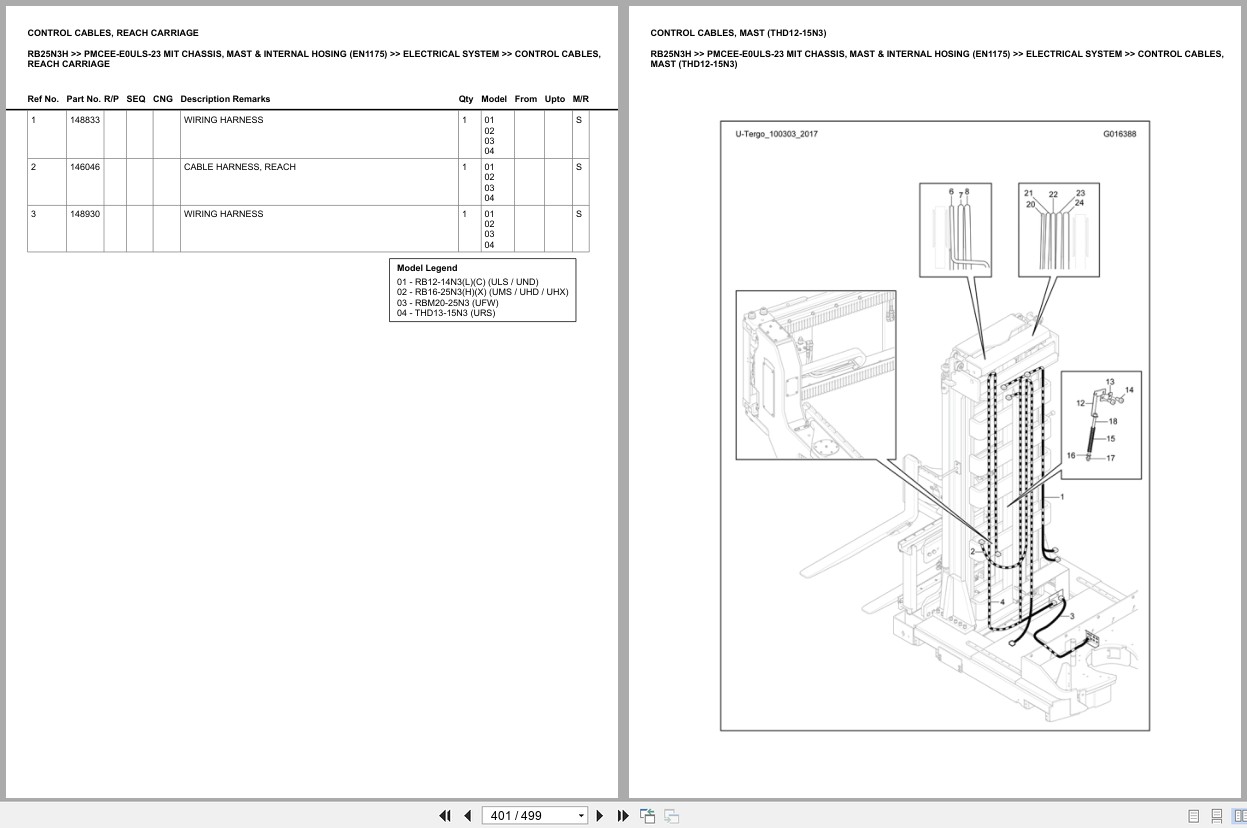Viewport: 1247px width, 828px height.
Task: Click the 'Model Legend' heading
Action: click(427, 268)
